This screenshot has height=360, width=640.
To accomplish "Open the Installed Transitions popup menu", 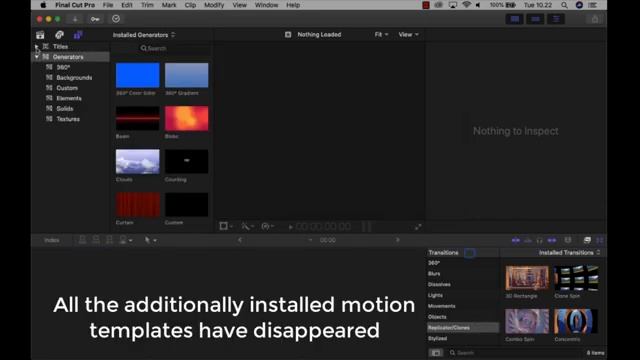I will click(569, 253).
